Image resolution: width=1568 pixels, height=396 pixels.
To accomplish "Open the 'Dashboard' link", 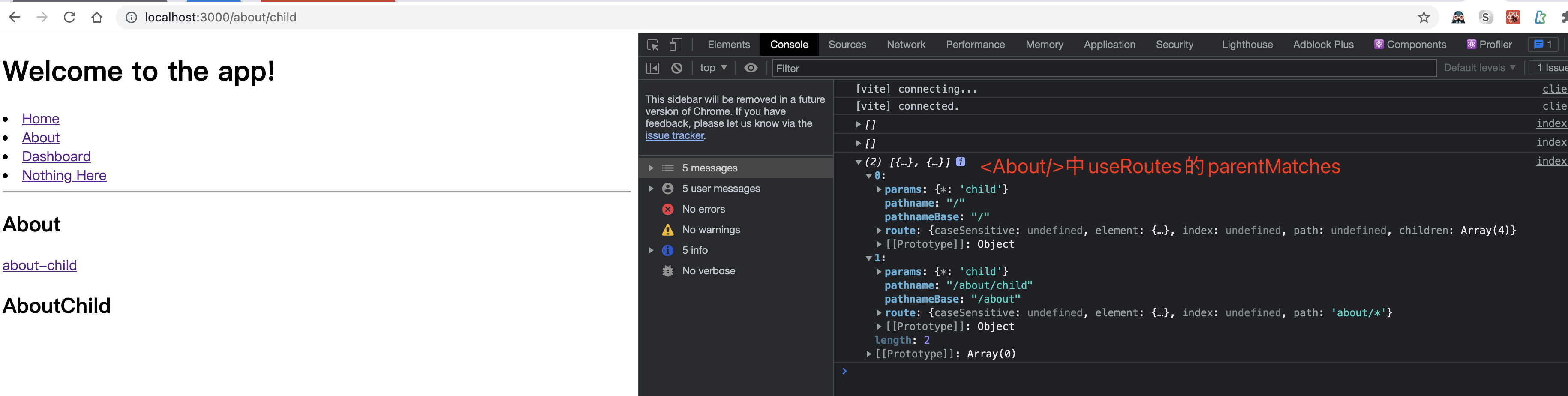I will (56, 156).
